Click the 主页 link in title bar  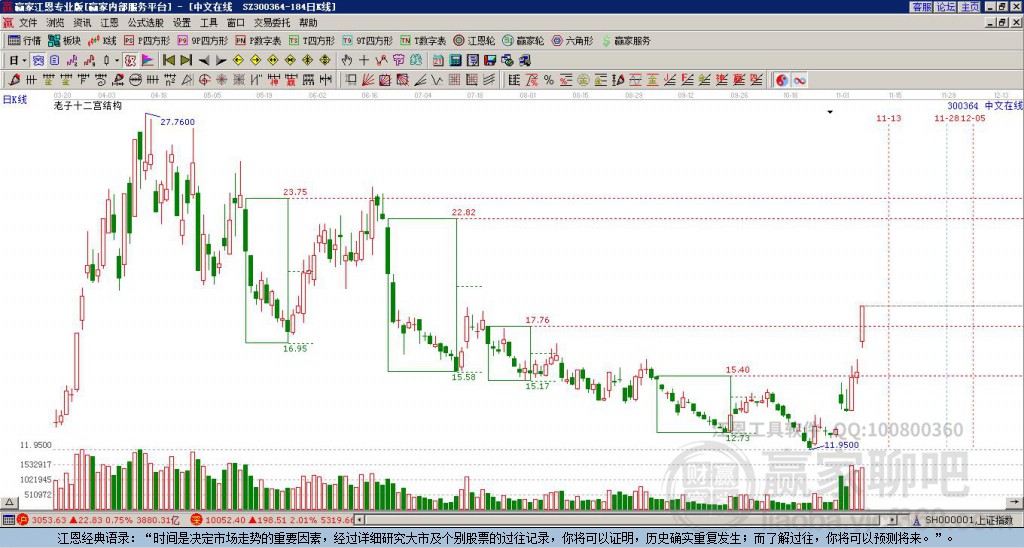[x=970, y=7]
